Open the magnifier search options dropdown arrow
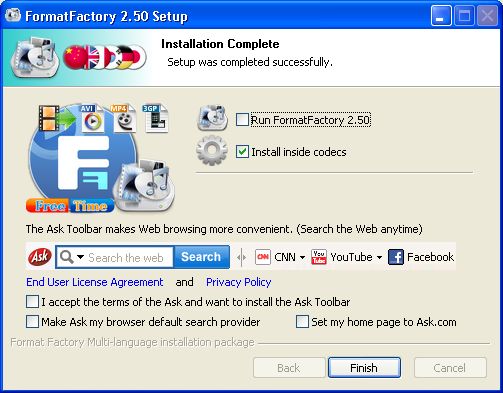Screen dimensions: 503x393 pyautogui.click(x=80, y=257)
